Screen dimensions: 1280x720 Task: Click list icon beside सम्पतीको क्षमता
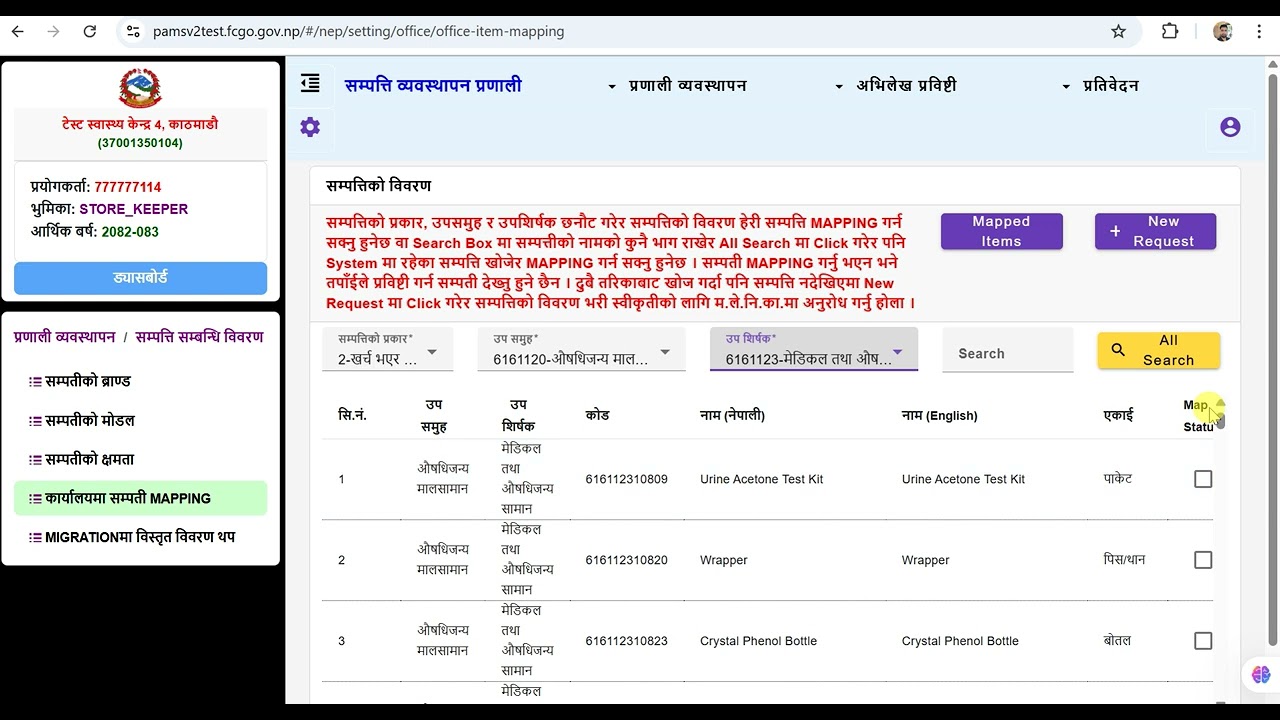click(35, 459)
